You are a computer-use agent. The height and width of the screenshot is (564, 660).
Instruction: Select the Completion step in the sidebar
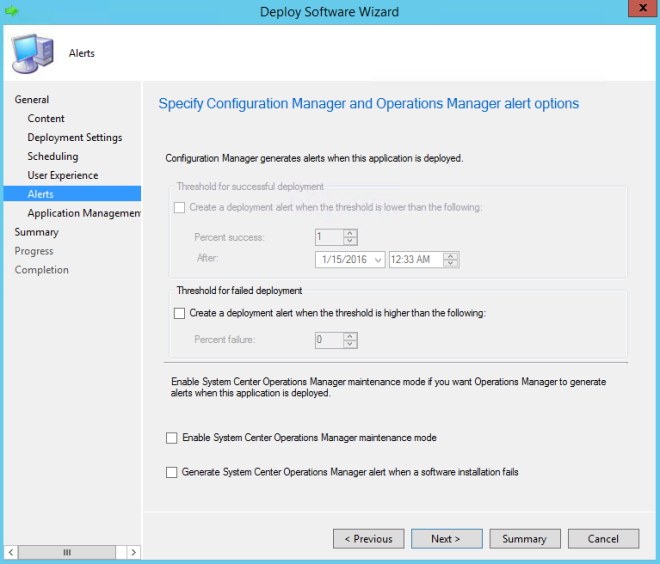click(41, 270)
